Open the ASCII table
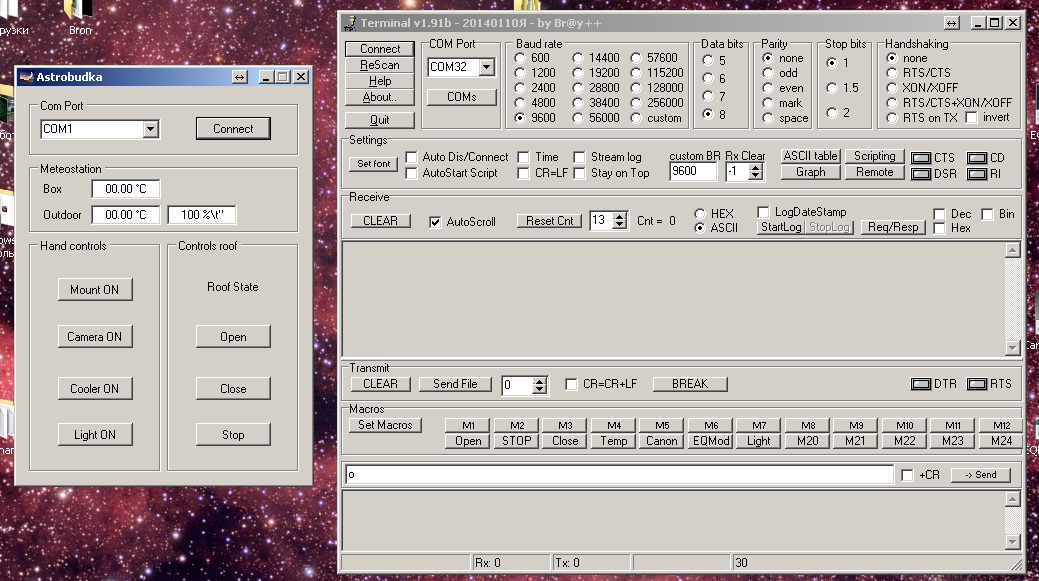Viewport: 1039px width, 581px height. tap(810, 156)
